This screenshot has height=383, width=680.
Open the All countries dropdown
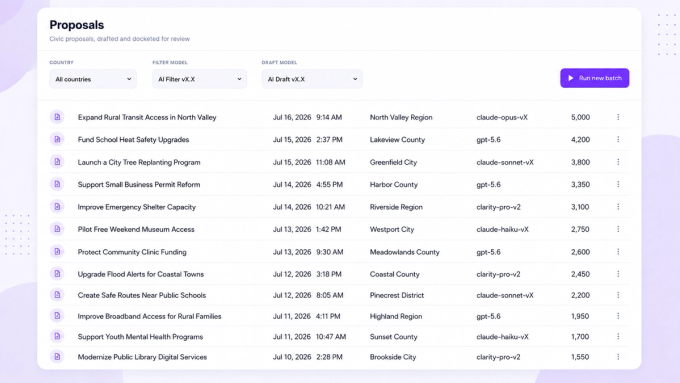93,79
